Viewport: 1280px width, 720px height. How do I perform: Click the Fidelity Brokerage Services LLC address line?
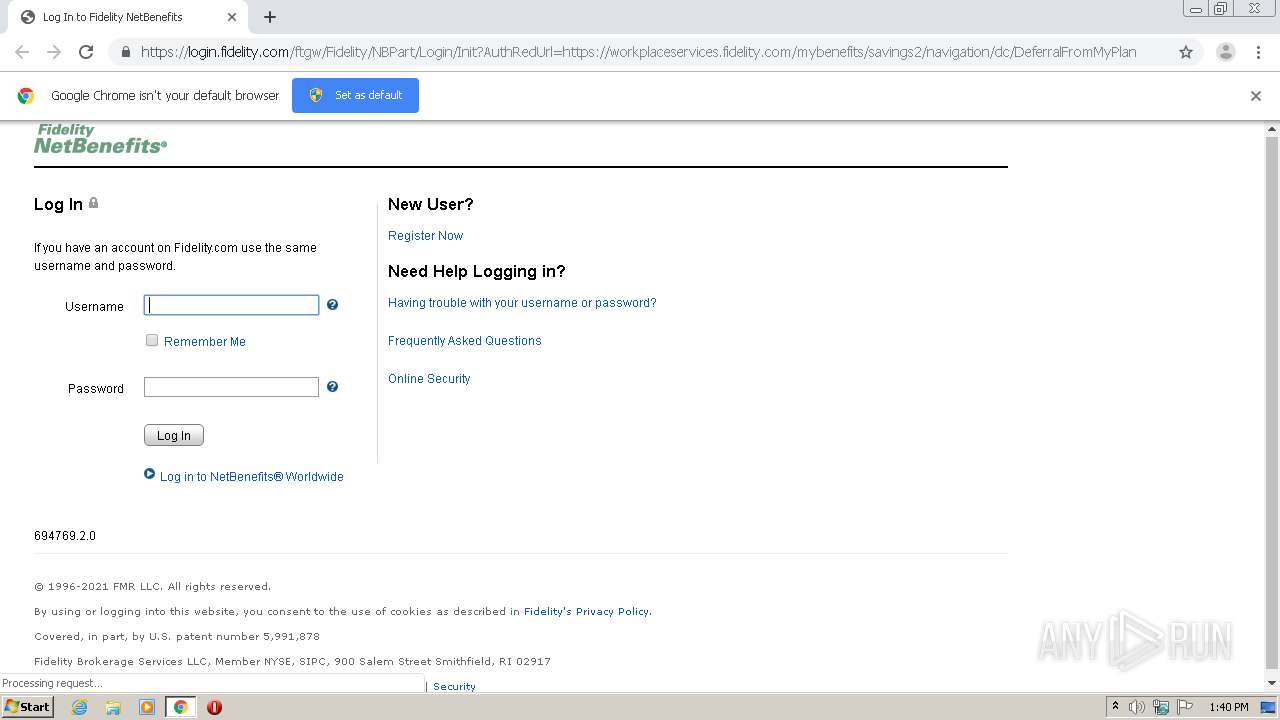click(x=292, y=662)
